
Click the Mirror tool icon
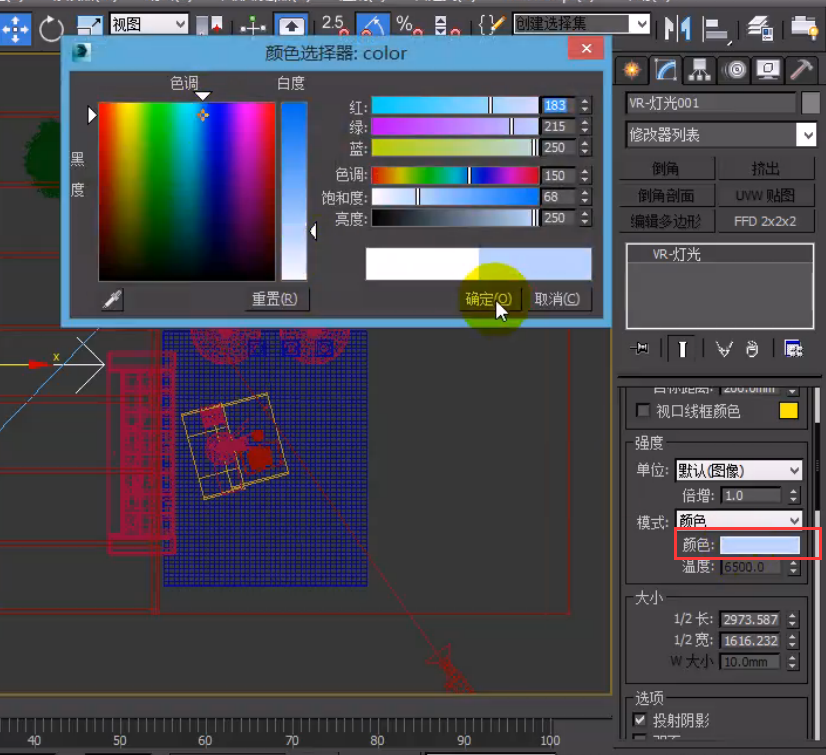pyautogui.click(x=678, y=28)
